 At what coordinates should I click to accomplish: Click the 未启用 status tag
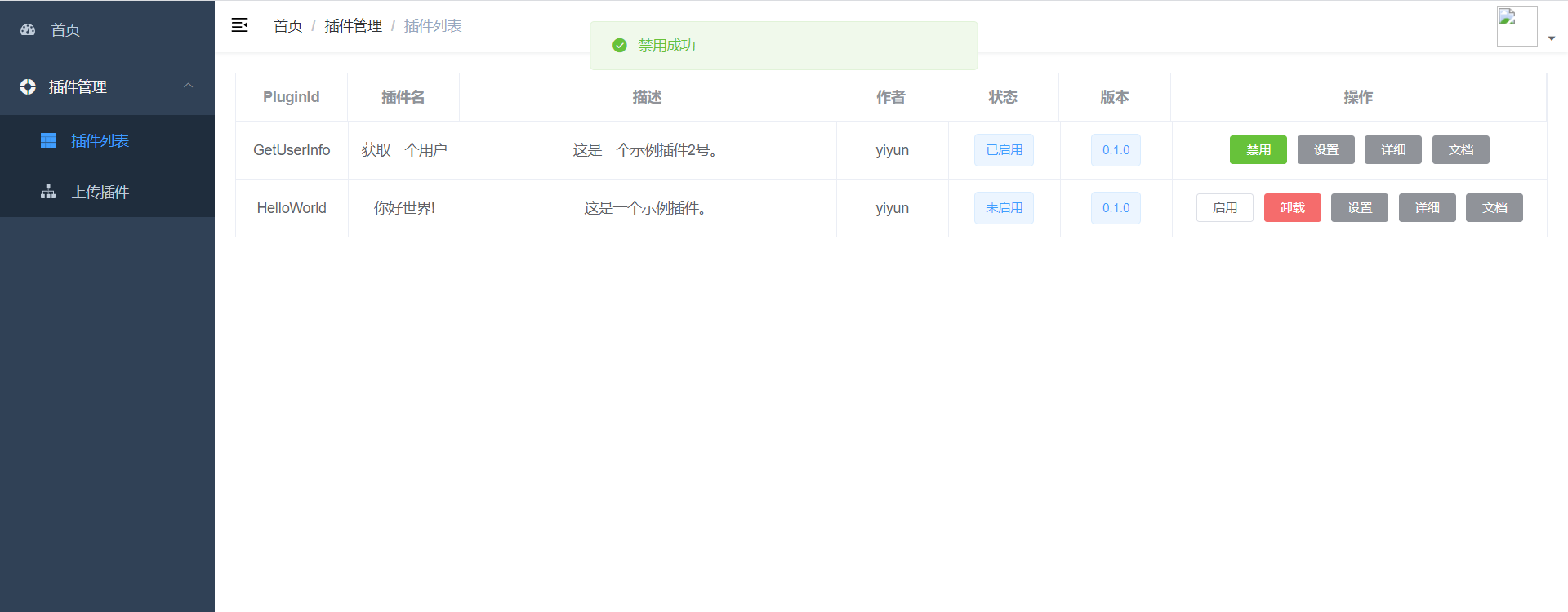[x=1004, y=208]
